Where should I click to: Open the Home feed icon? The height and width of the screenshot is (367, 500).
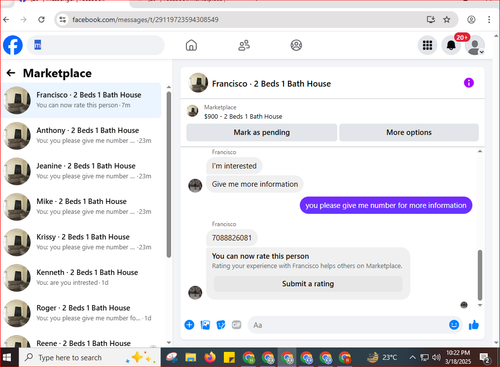[191, 45]
